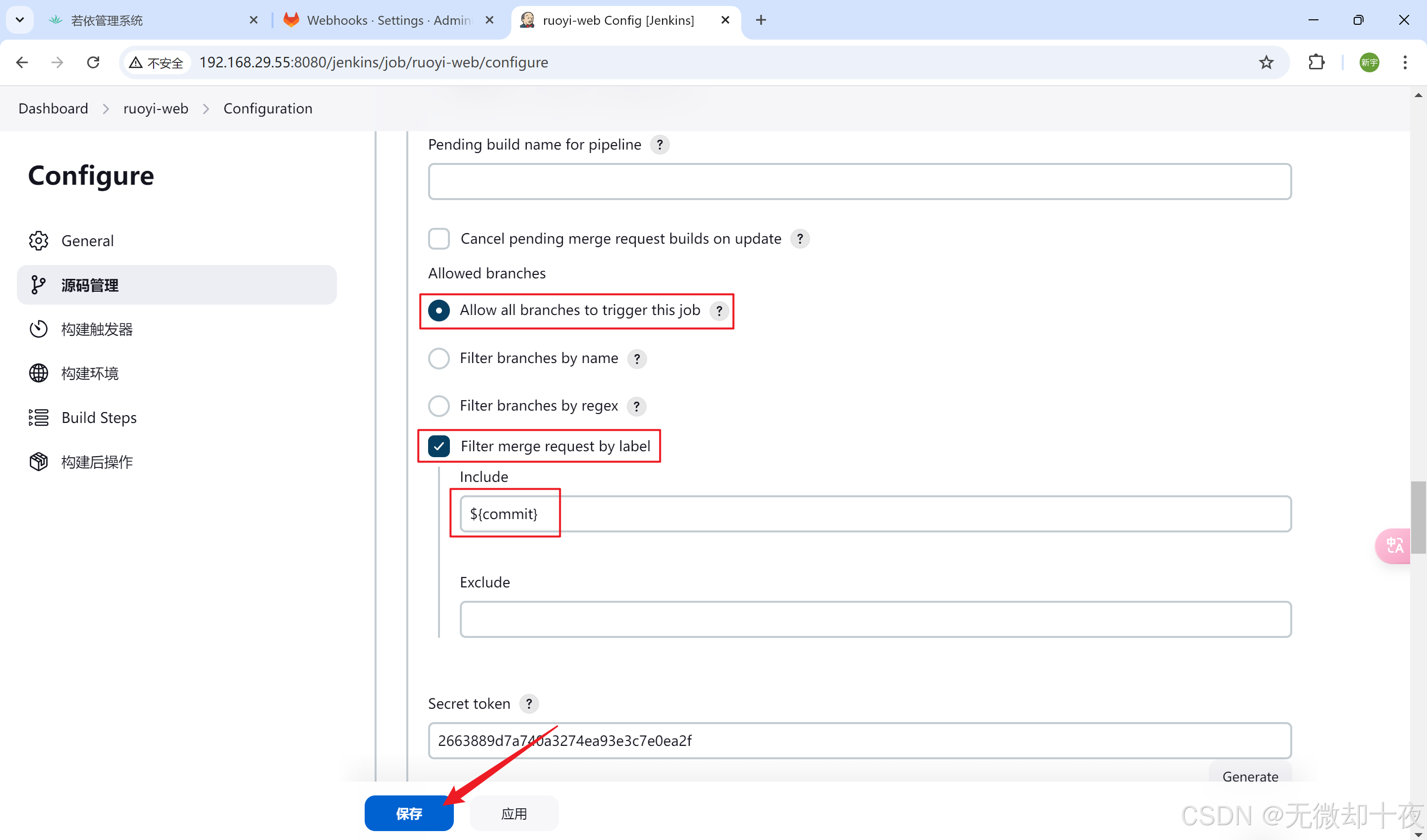Click the 应用 apply button
The height and width of the screenshot is (840, 1427).
(514, 813)
